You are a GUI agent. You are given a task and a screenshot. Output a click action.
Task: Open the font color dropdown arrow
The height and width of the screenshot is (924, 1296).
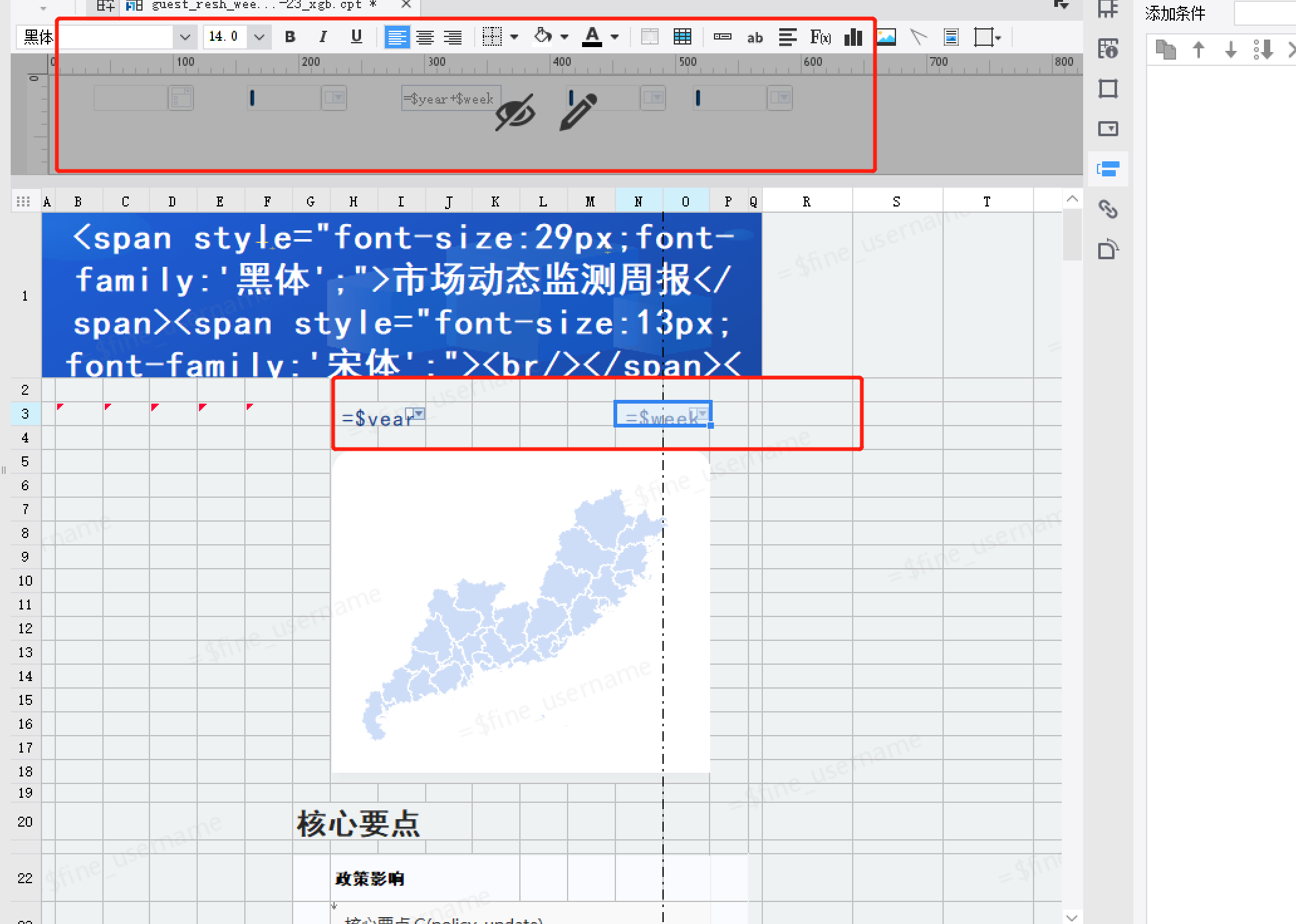[615, 37]
